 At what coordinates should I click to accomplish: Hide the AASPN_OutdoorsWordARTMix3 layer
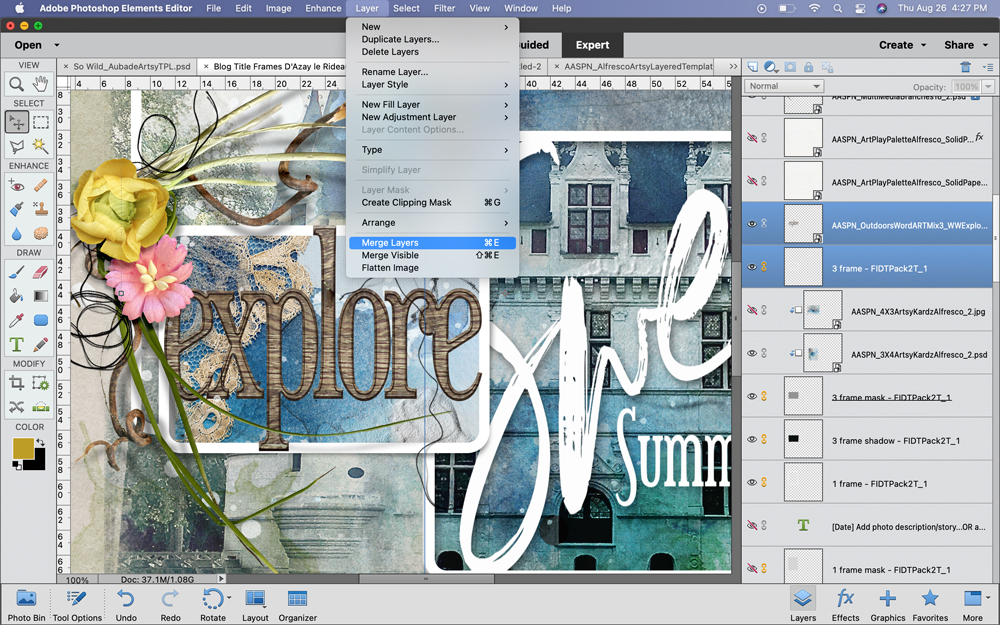pyautogui.click(x=752, y=224)
